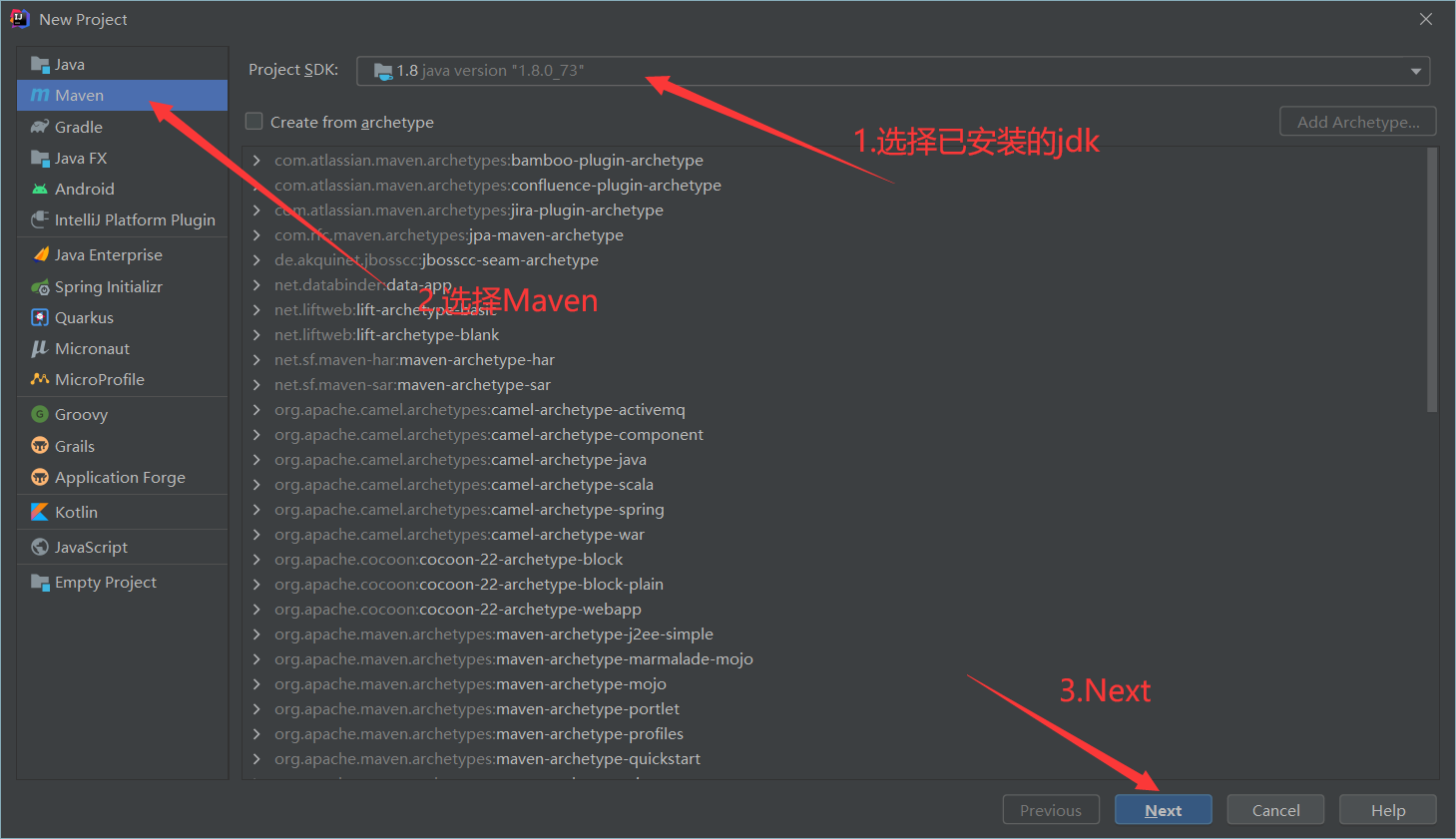Viewport: 1456px width, 839px height.
Task: Click the Java folder icon in sidebar
Action: (40, 65)
